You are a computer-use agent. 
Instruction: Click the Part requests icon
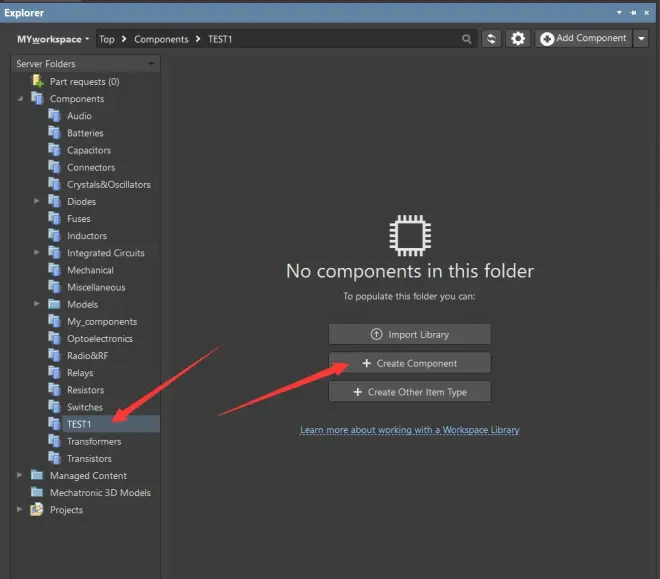pyautogui.click(x=37, y=81)
